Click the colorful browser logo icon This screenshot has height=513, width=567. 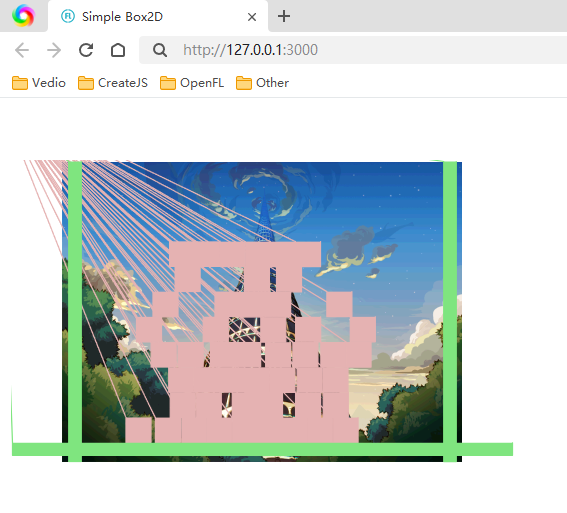23,16
